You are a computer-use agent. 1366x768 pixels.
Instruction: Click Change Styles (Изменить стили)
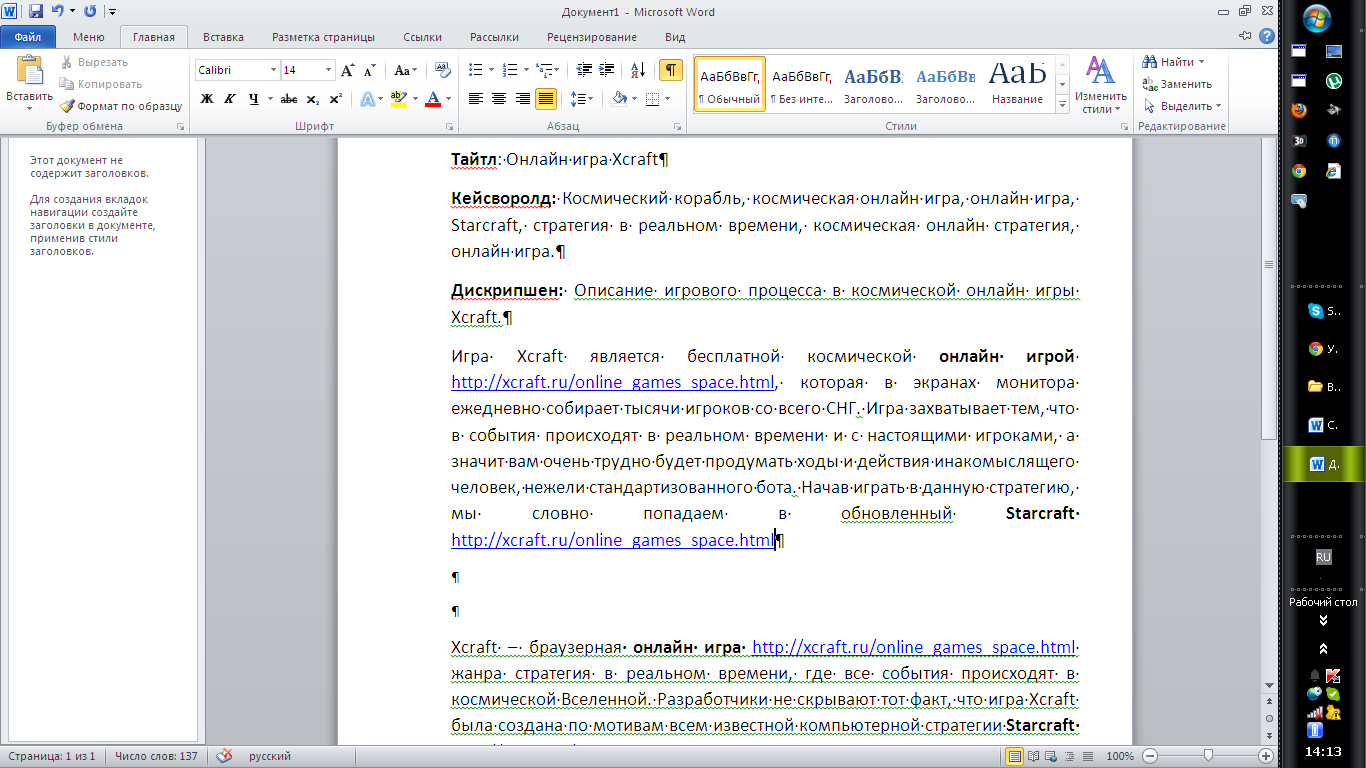[1100, 85]
